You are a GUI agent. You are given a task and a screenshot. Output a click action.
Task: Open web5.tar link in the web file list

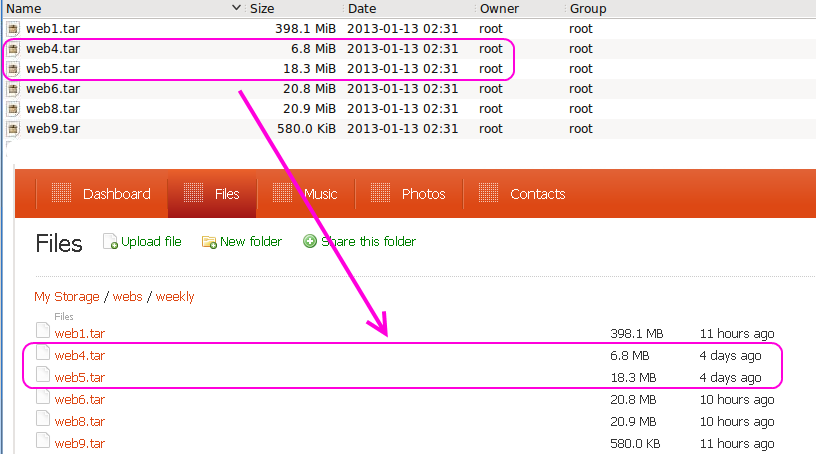[80, 377]
